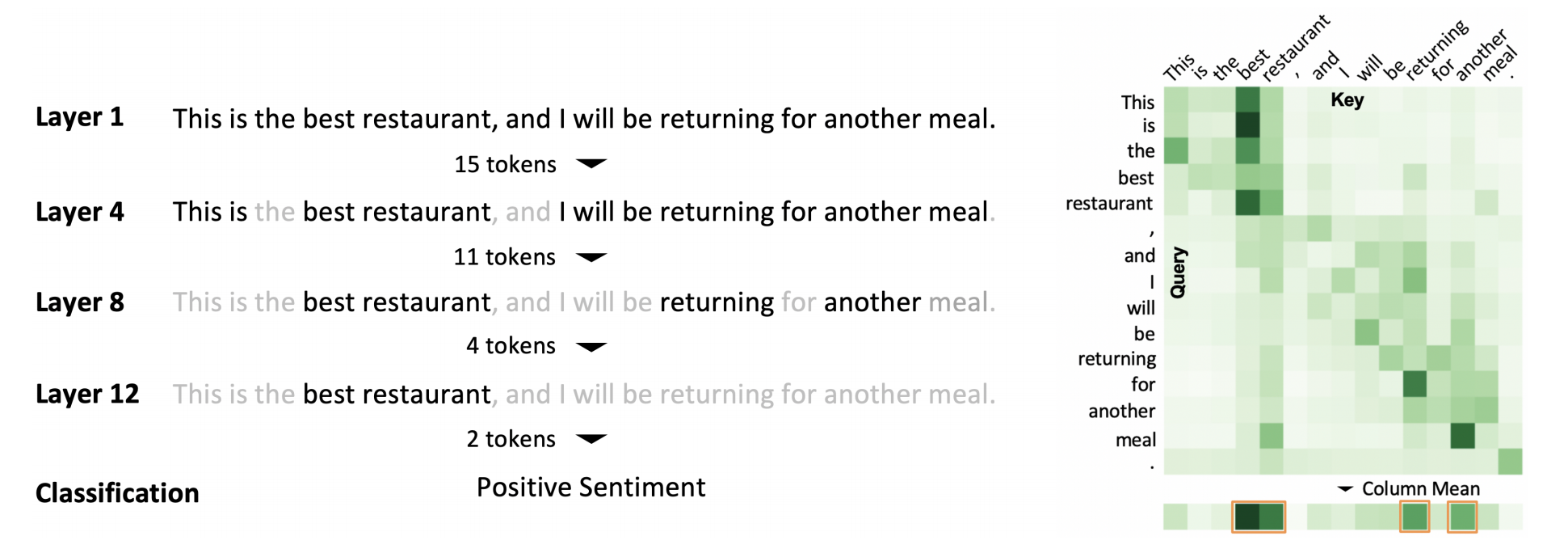
Task: Click the Positive Sentiment text
Action: click(591, 488)
